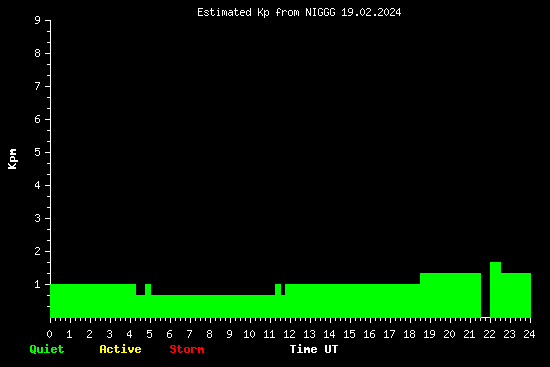Click the y-axis tick label 1
550x367 pixels.
pyautogui.click(x=38, y=285)
